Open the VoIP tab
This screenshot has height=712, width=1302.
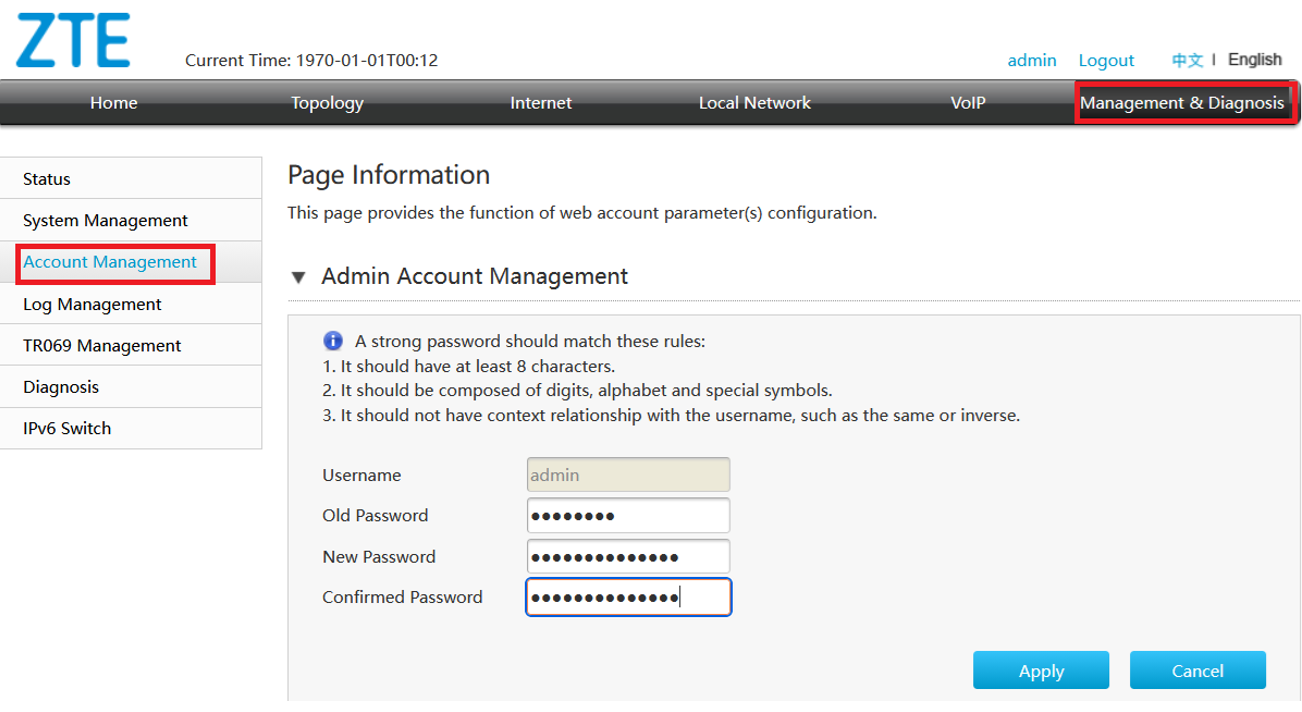tap(967, 103)
